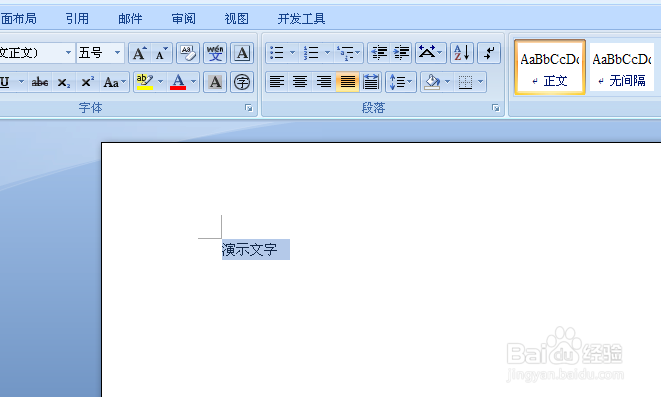Open Paragraph dialog launcher
Viewport: 661px width, 397px height.
[496, 108]
